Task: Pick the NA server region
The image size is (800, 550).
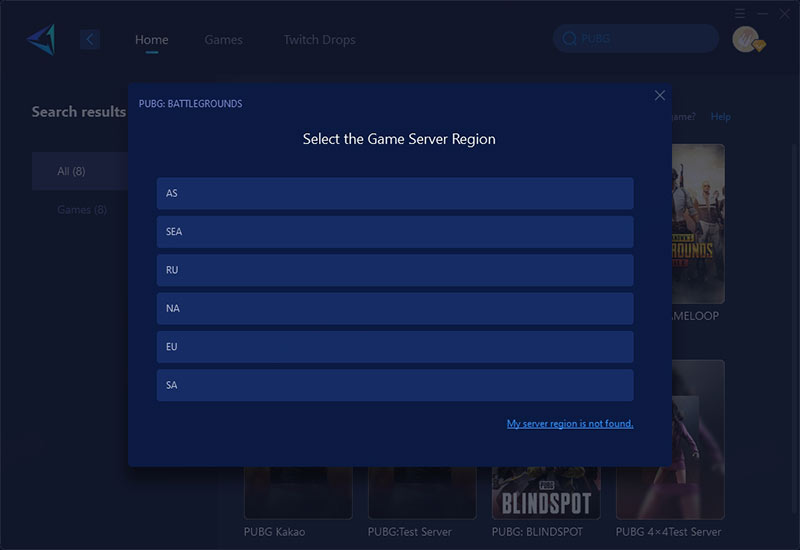Action: (x=395, y=308)
